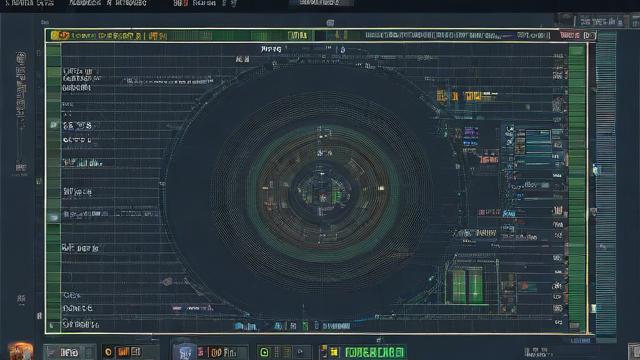Expand the first text row in the left list

click(78, 71)
